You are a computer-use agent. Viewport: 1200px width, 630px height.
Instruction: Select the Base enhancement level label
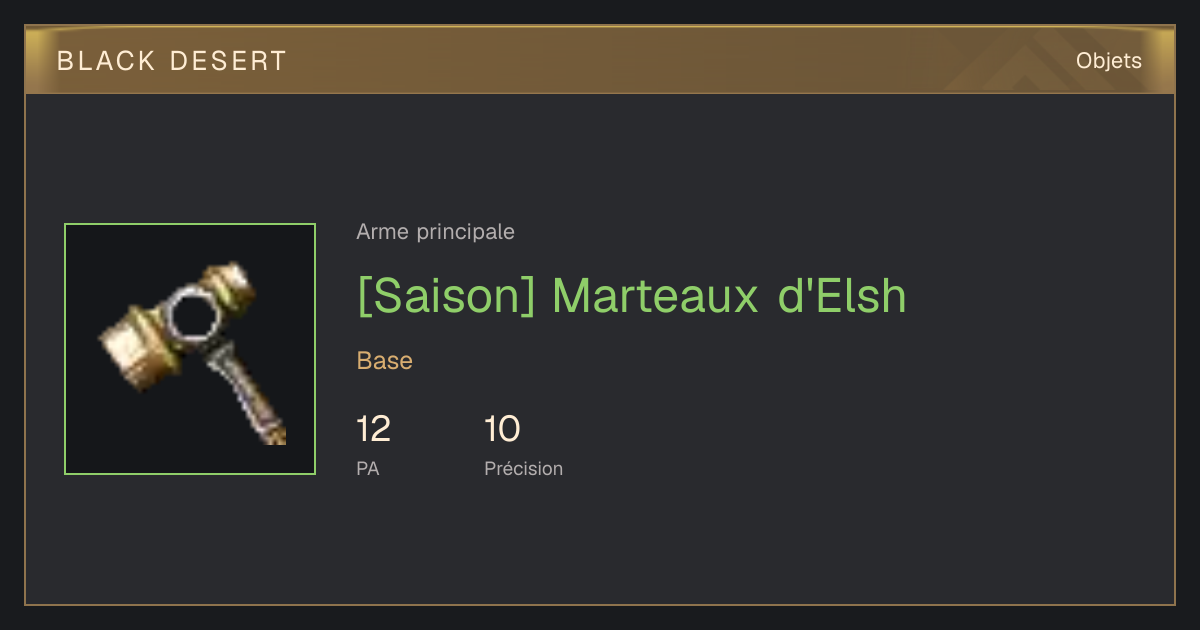(x=385, y=361)
